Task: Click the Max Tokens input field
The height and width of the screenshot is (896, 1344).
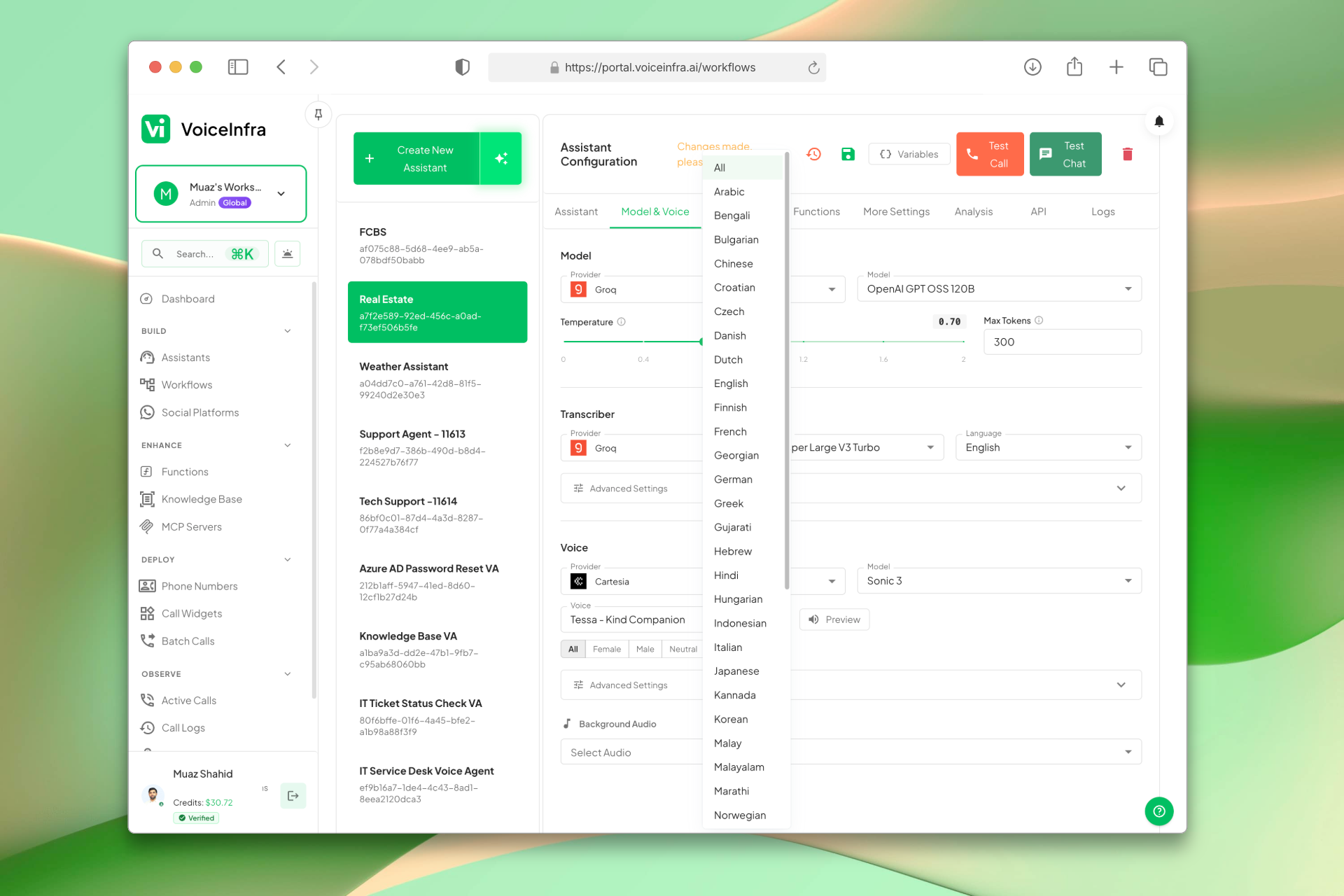Action: coord(1063,342)
